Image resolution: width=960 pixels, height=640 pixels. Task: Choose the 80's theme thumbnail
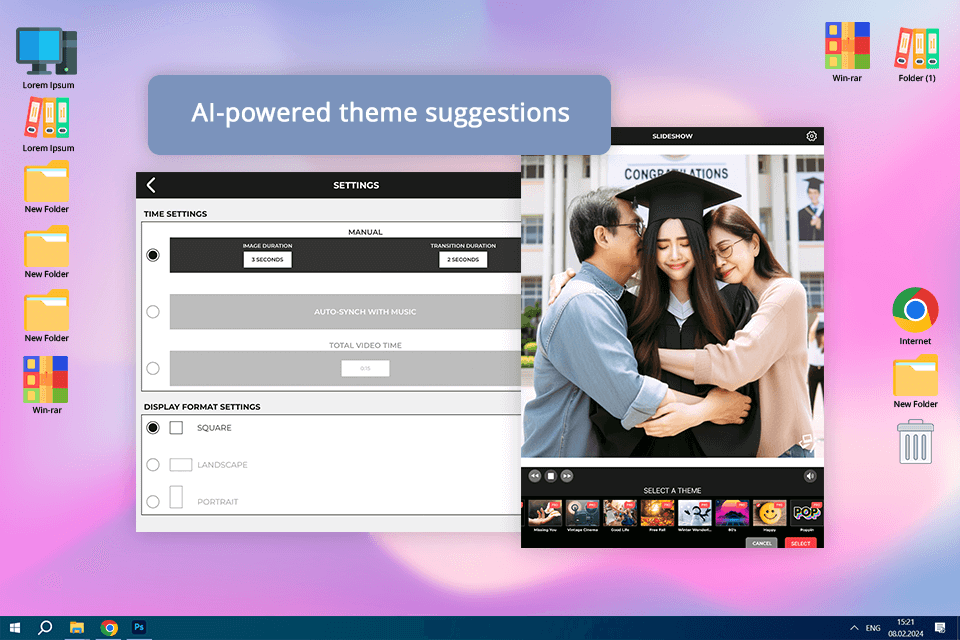(x=732, y=513)
